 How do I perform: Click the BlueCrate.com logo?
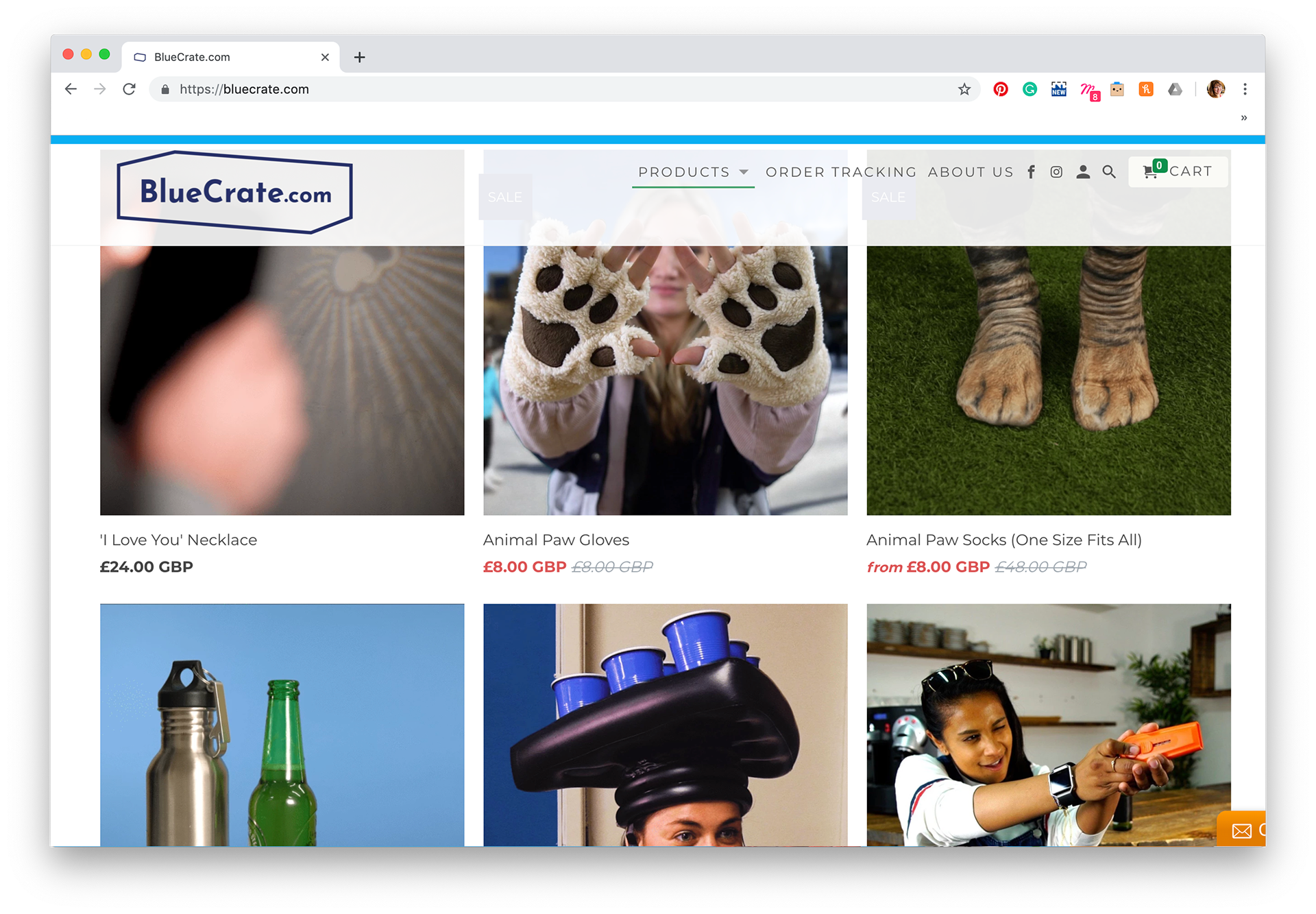pos(234,192)
